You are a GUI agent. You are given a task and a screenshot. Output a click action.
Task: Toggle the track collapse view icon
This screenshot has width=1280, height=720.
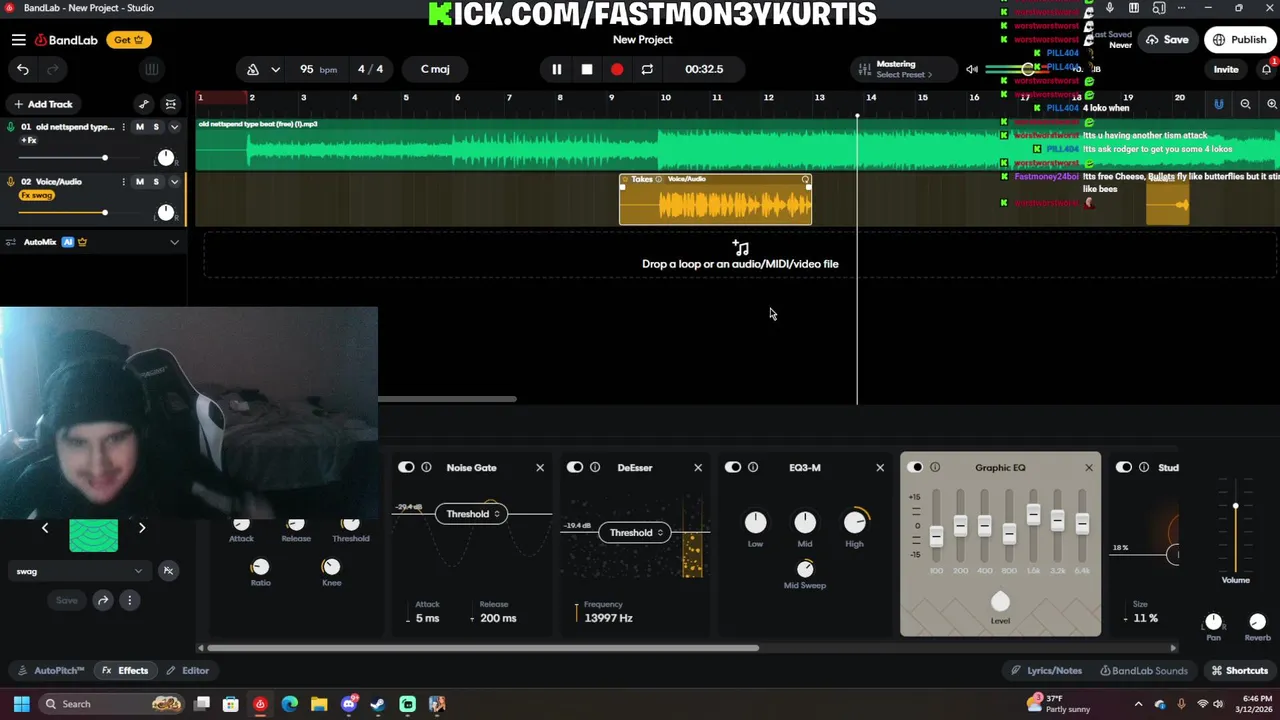pos(171,104)
